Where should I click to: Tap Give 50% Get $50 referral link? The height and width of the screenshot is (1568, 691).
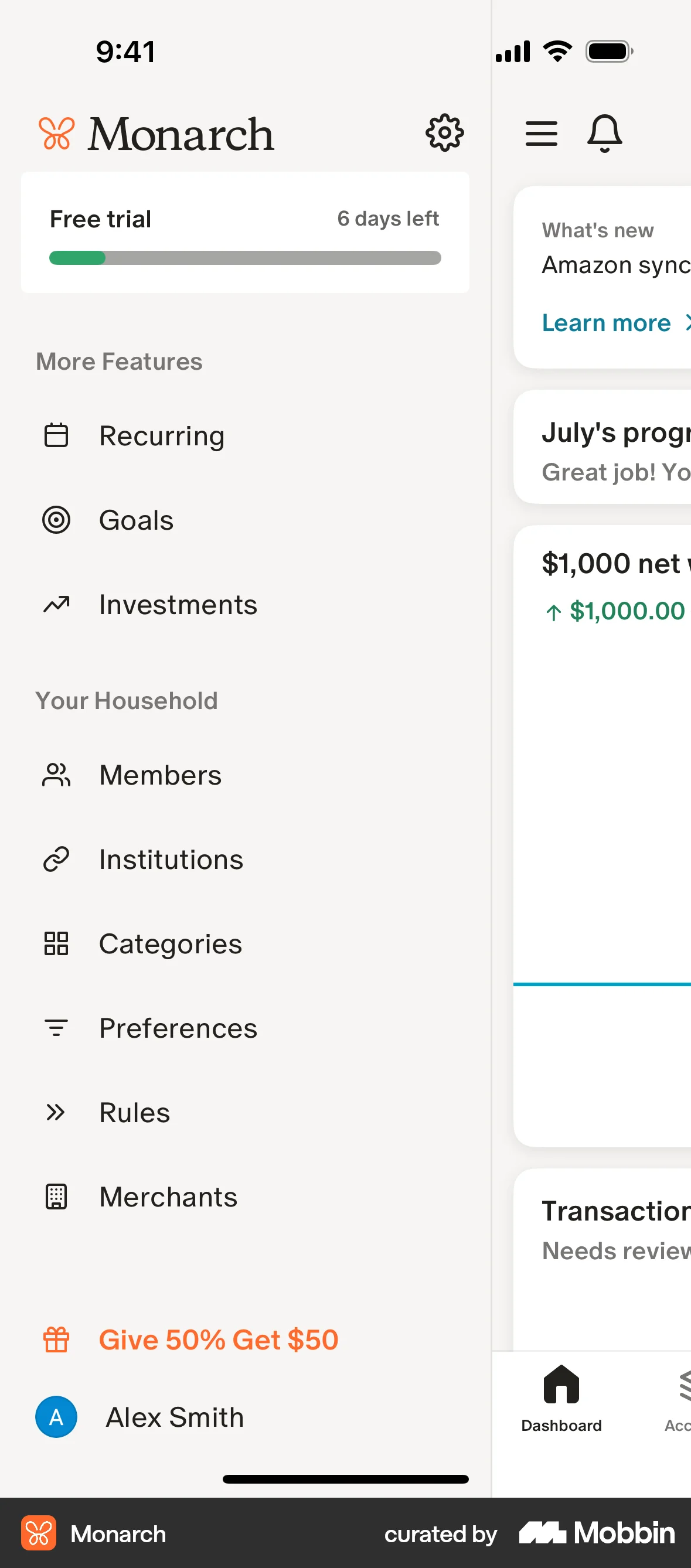pyautogui.click(x=218, y=1339)
